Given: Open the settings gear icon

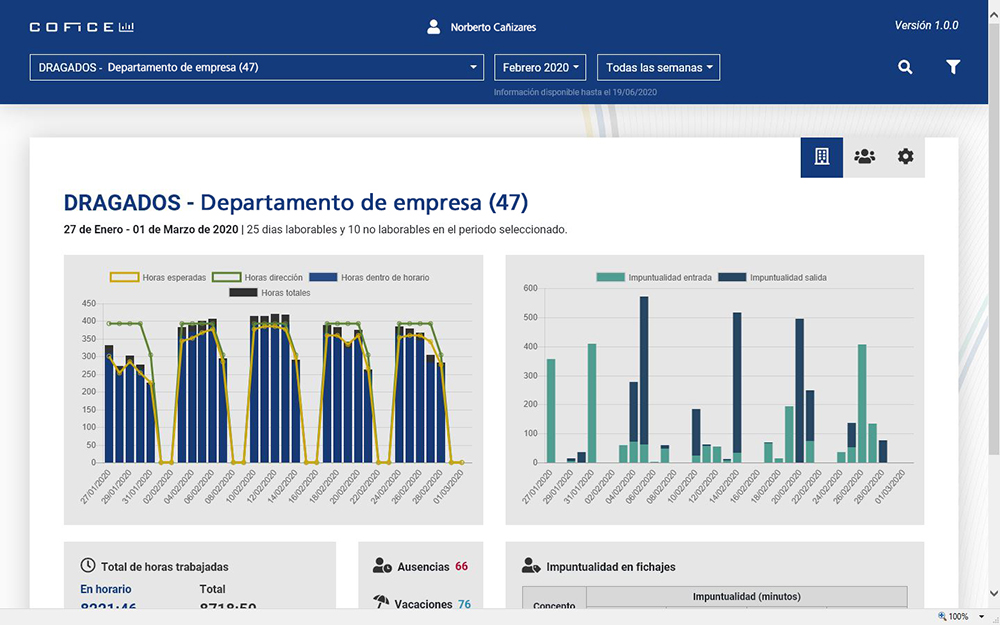Looking at the screenshot, I should pyautogui.click(x=905, y=157).
